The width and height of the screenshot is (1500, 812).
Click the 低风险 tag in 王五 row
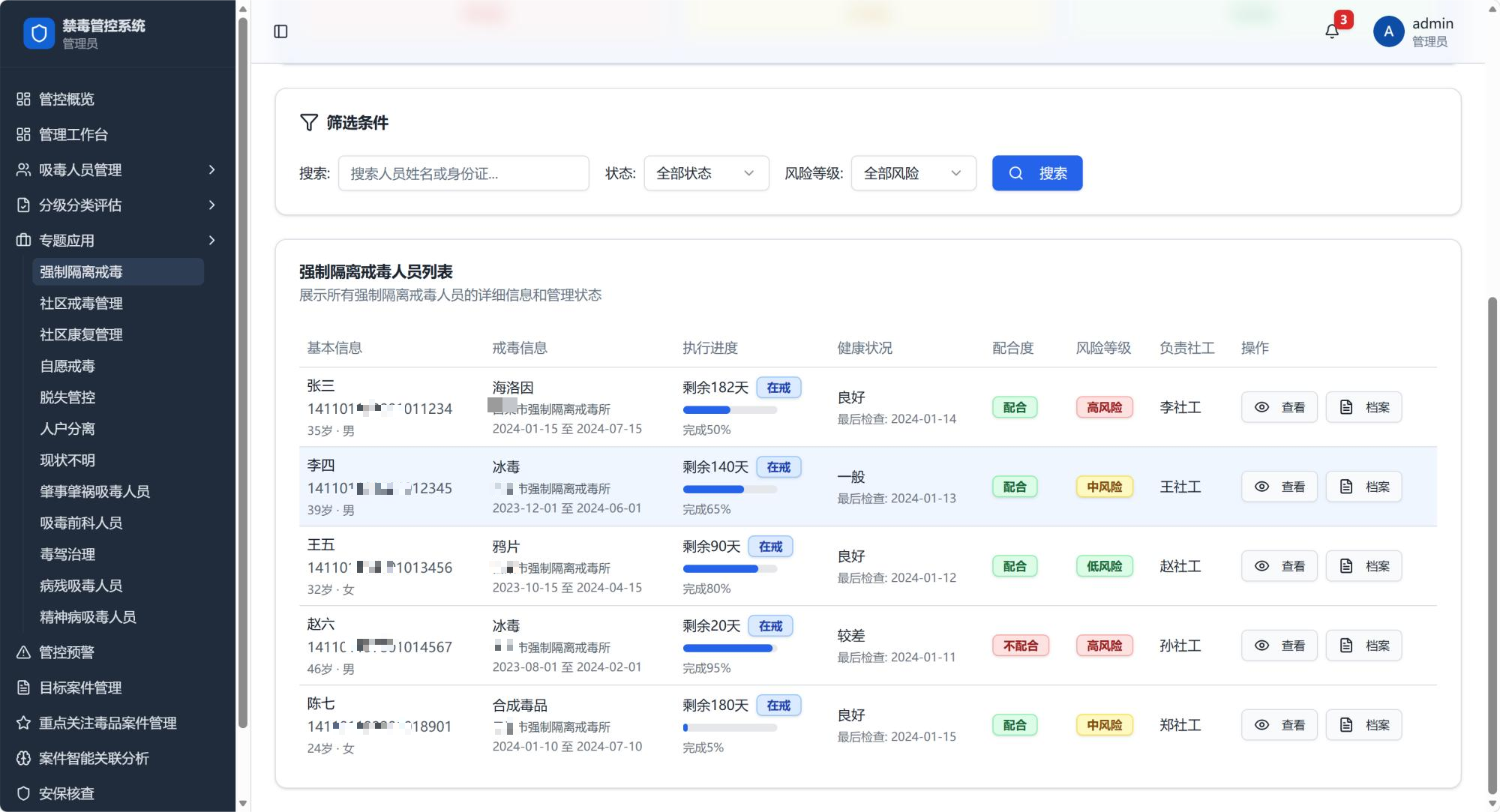click(x=1104, y=566)
